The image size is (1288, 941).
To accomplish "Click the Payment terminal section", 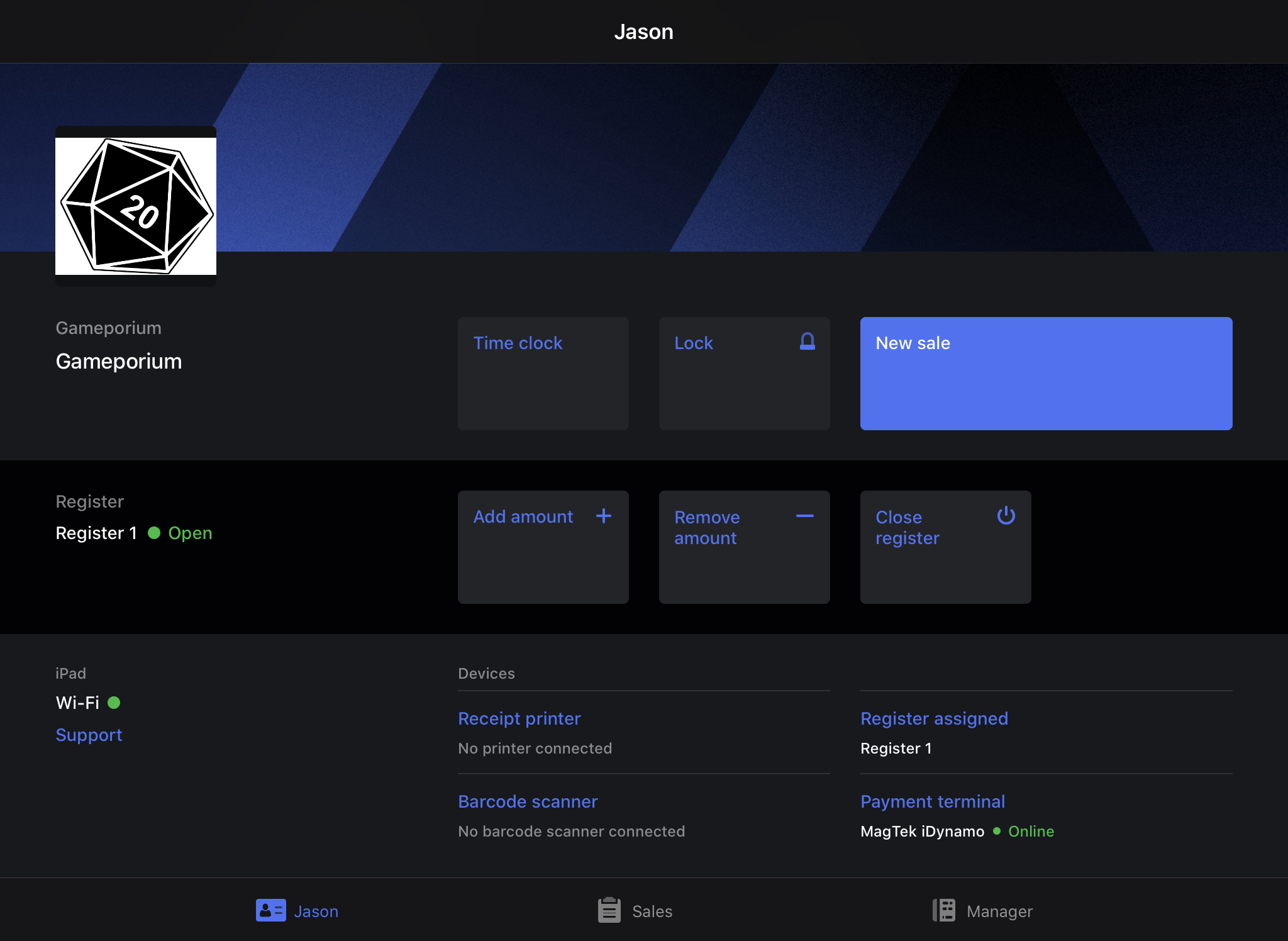I will point(932,801).
